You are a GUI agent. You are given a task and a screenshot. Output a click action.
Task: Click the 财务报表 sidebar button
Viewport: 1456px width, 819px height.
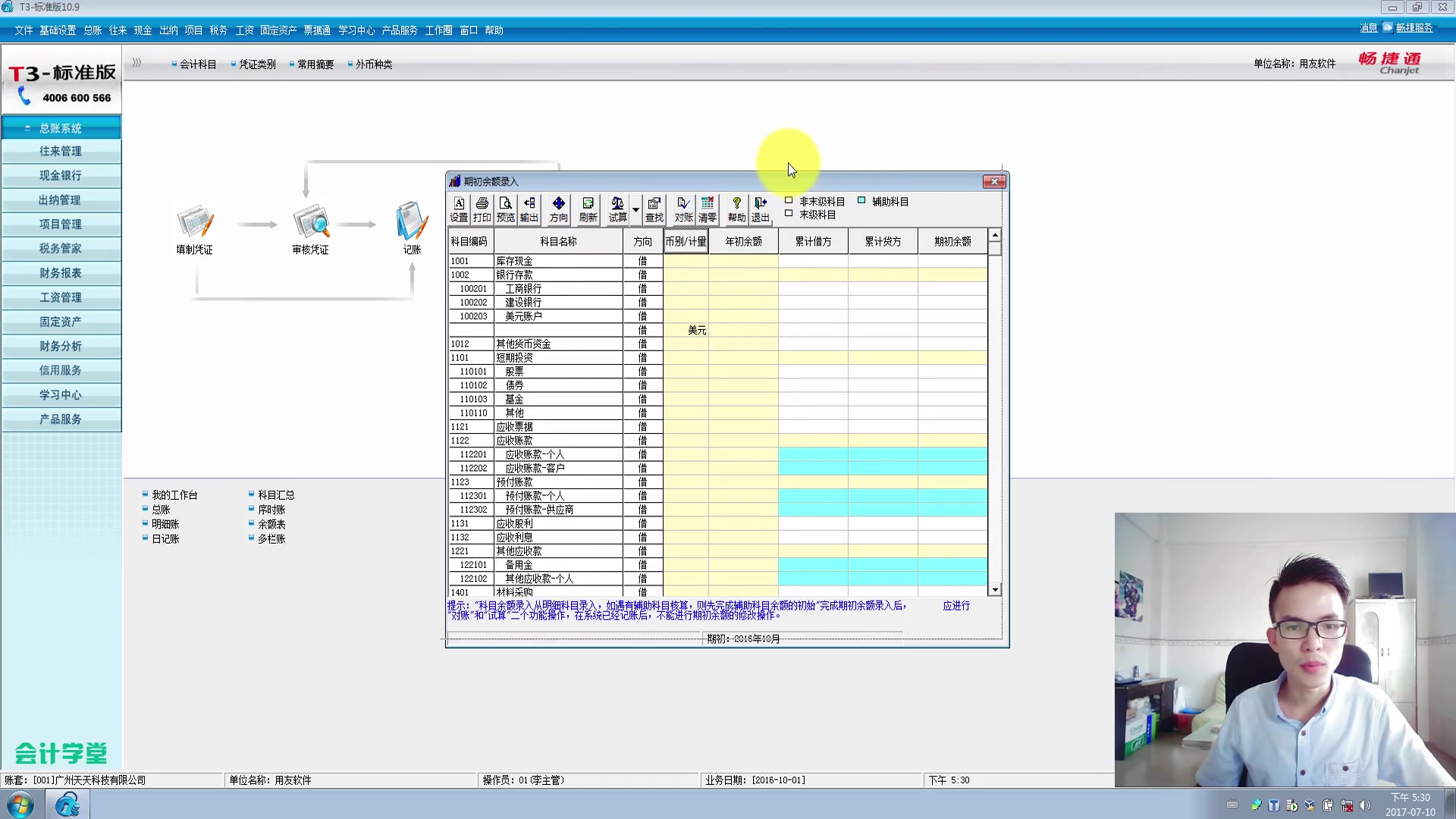point(61,273)
